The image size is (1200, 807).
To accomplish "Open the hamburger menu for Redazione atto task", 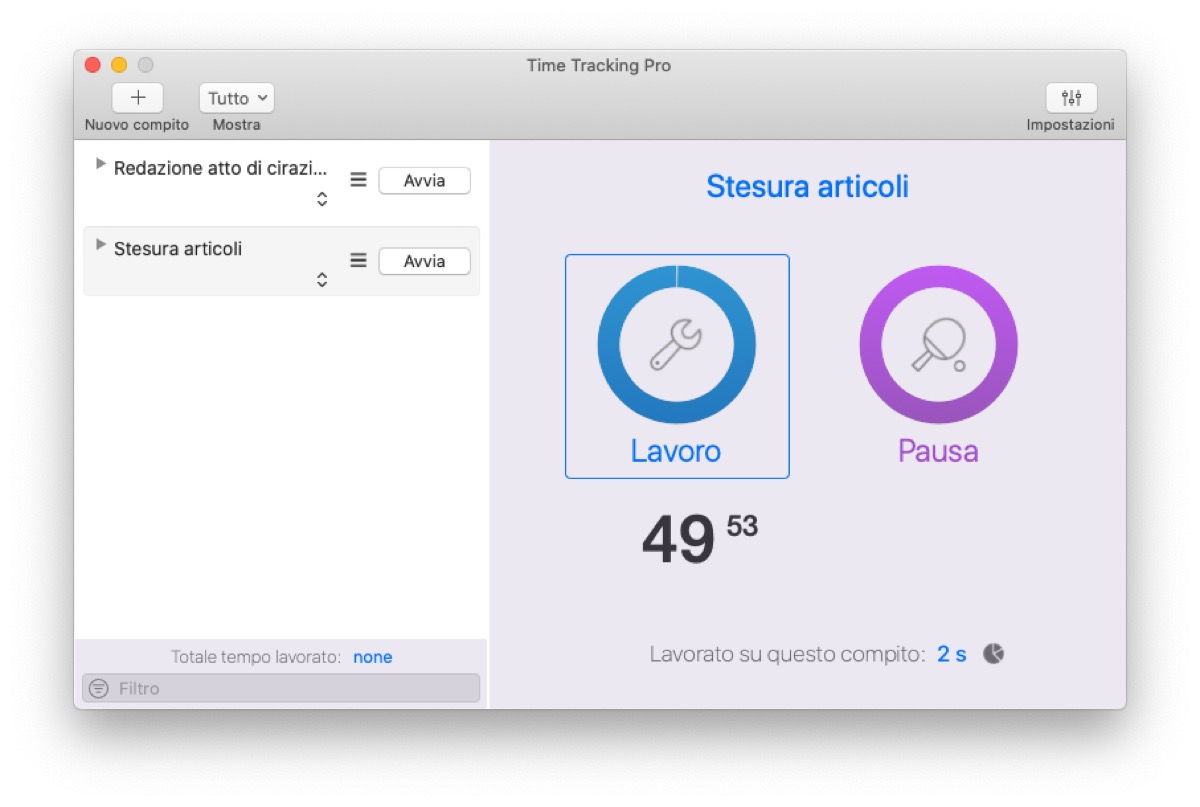I will click(x=357, y=180).
